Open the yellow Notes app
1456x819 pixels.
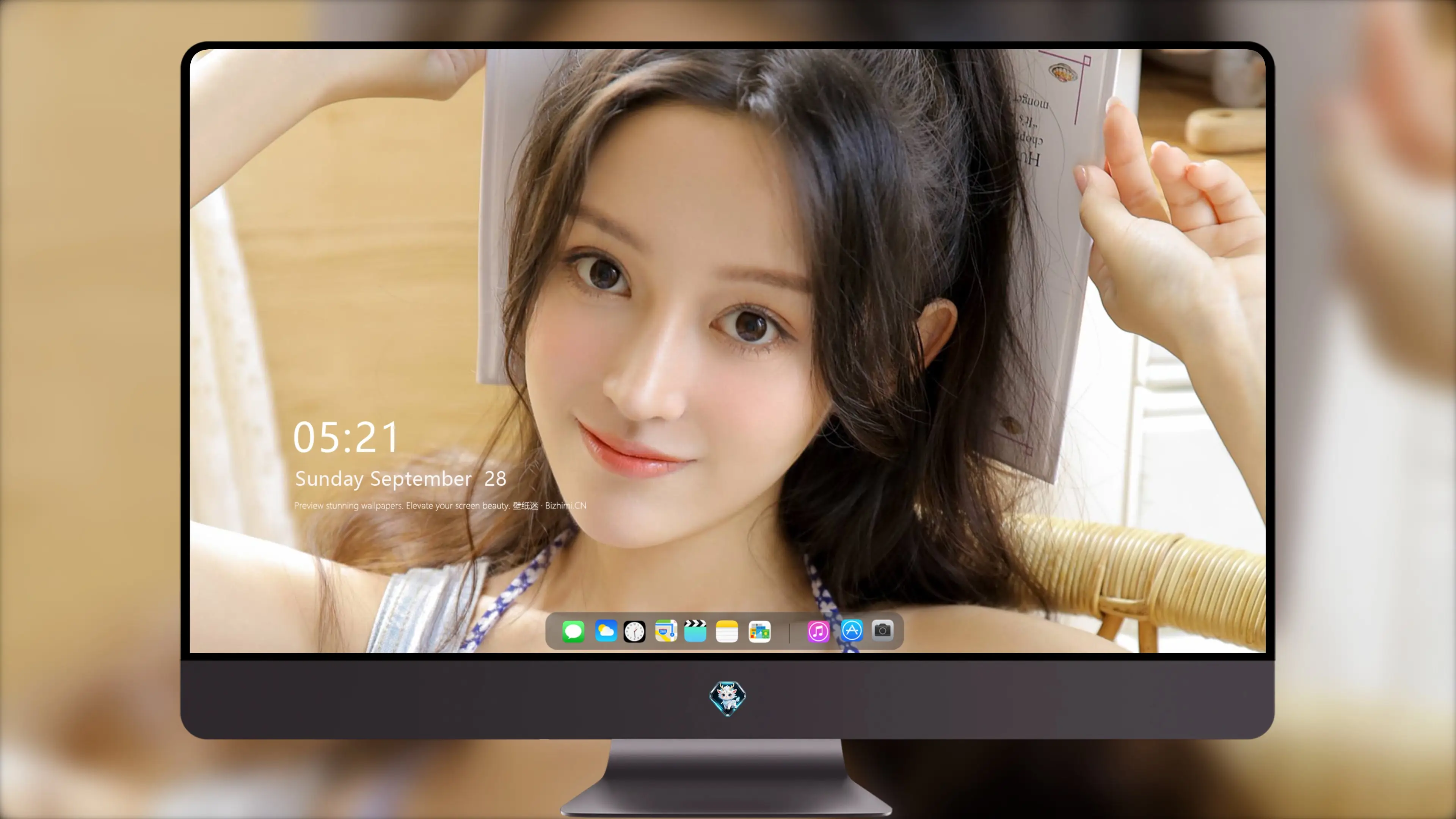coord(727,631)
